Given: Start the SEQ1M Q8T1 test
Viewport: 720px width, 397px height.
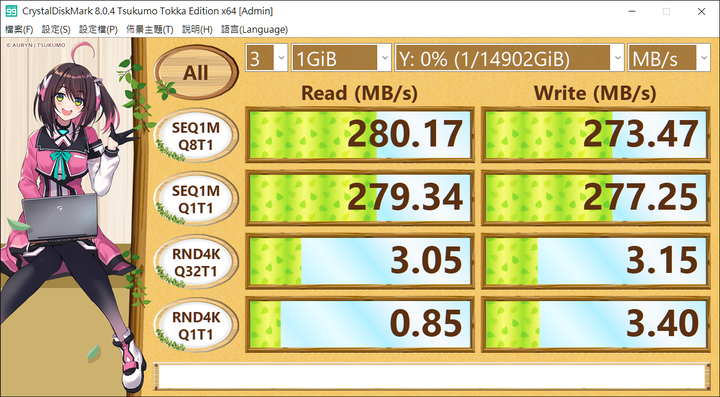Looking at the screenshot, I should click(x=196, y=136).
